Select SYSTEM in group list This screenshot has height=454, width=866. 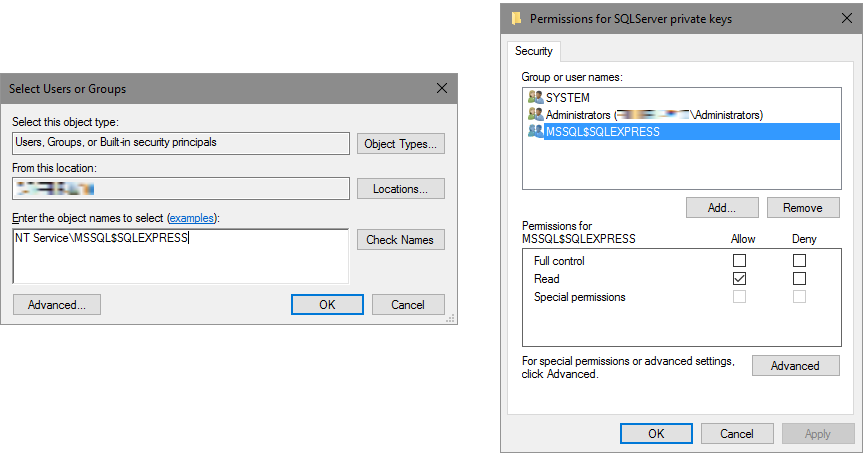click(567, 98)
